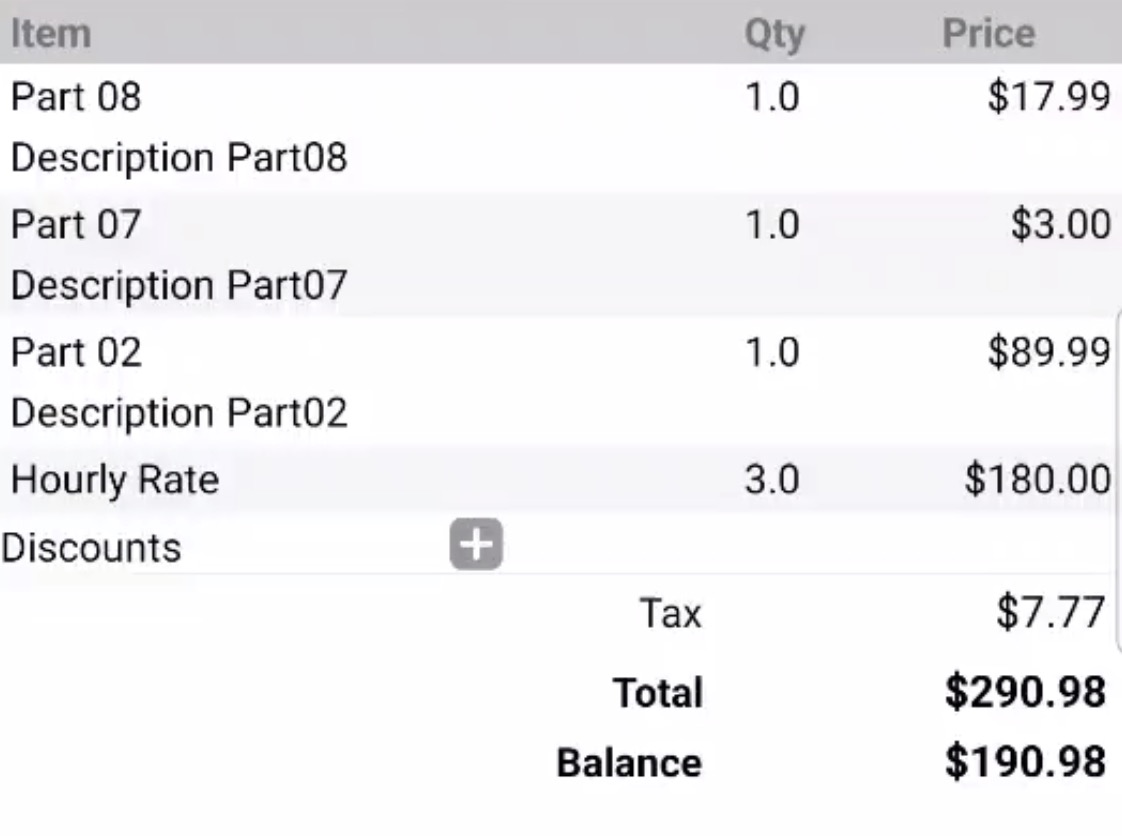Click the $17.99 price for Part 08
The width and height of the screenshot is (1122, 836).
[1047, 97]
